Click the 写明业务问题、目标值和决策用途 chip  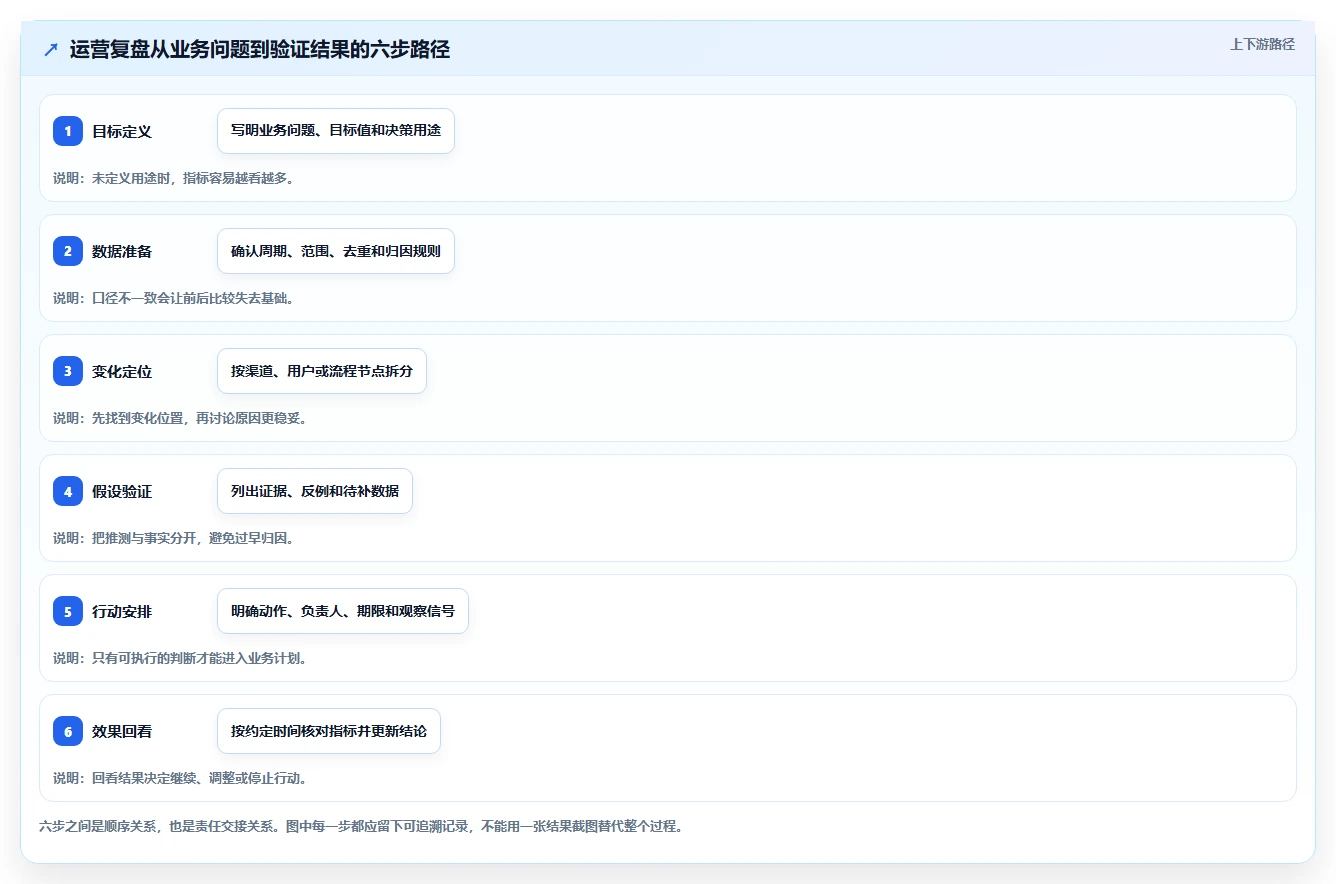[336, 131]
